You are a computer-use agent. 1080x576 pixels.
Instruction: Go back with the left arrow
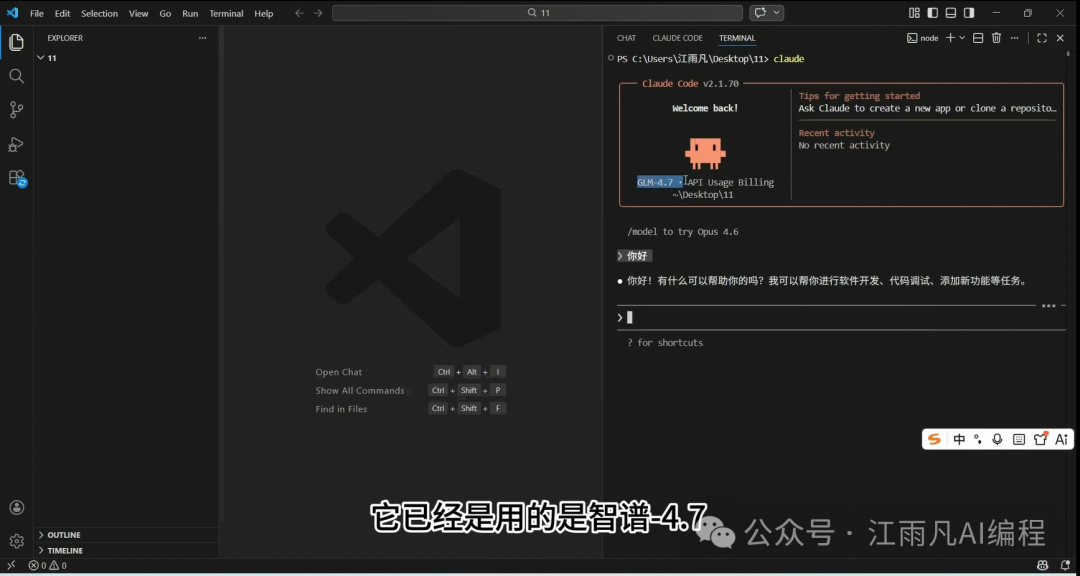[x=299, y=13]
